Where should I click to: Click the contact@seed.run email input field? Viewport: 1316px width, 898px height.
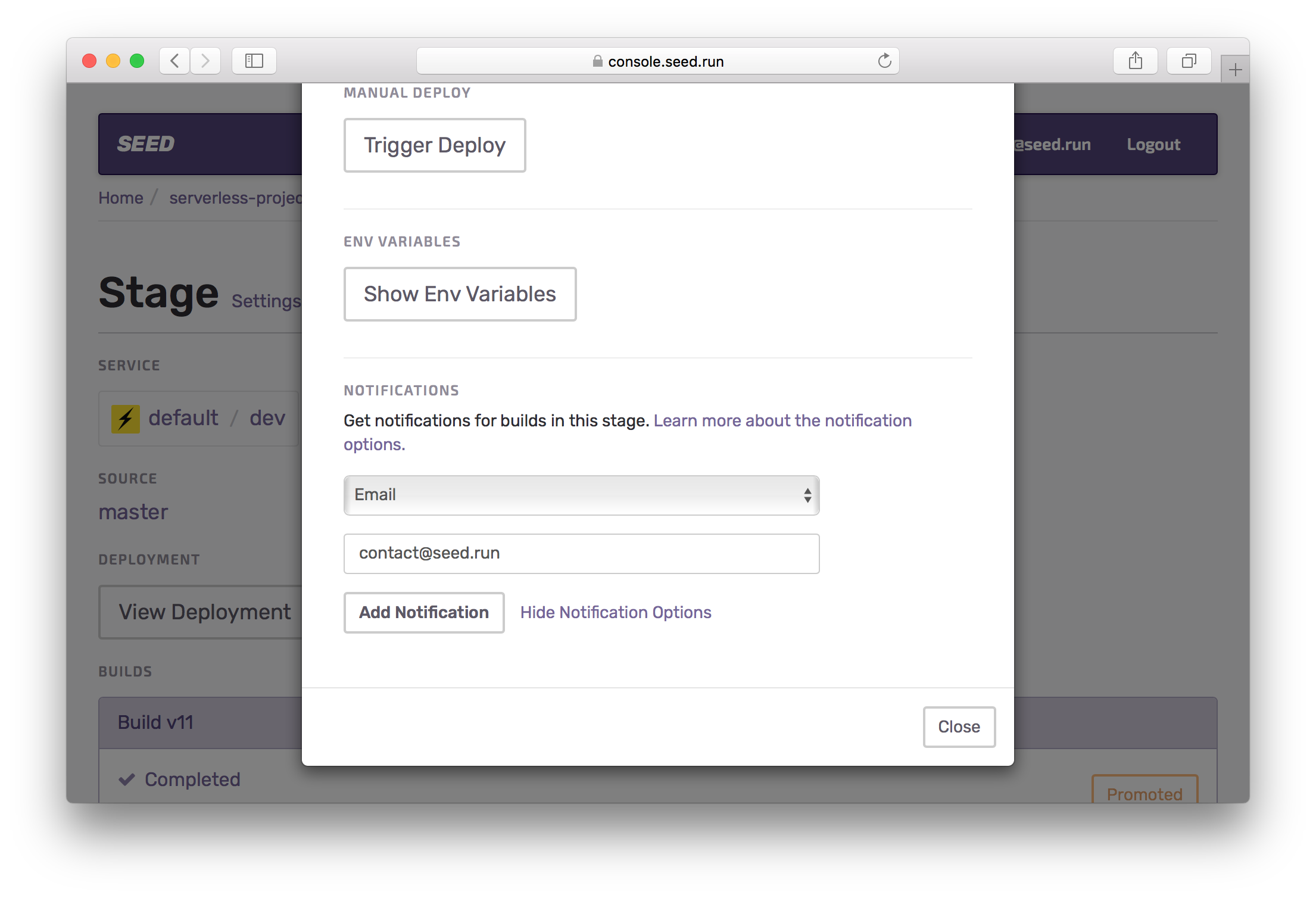tap(580, 551)
